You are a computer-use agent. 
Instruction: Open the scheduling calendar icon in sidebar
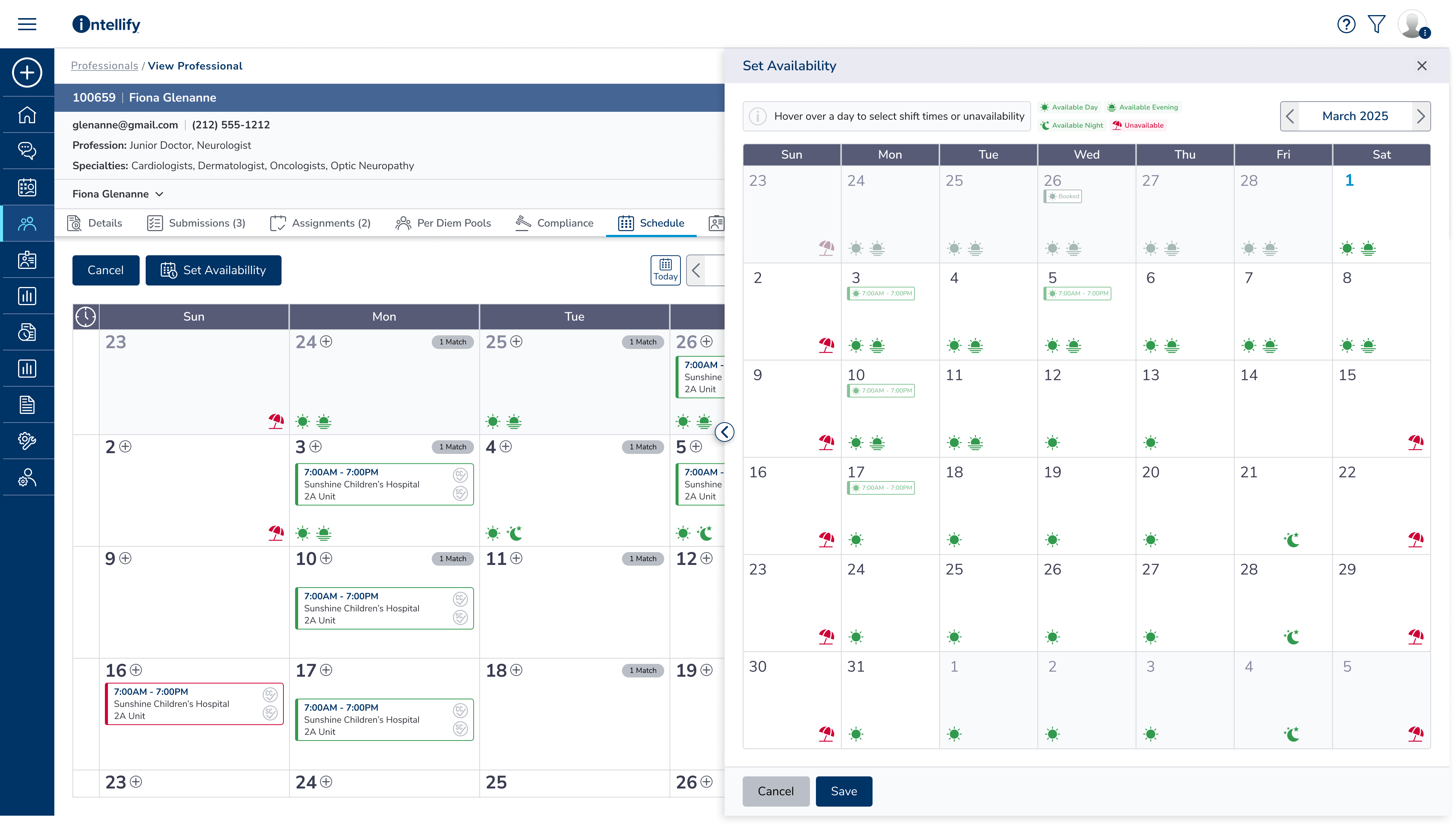27,187
